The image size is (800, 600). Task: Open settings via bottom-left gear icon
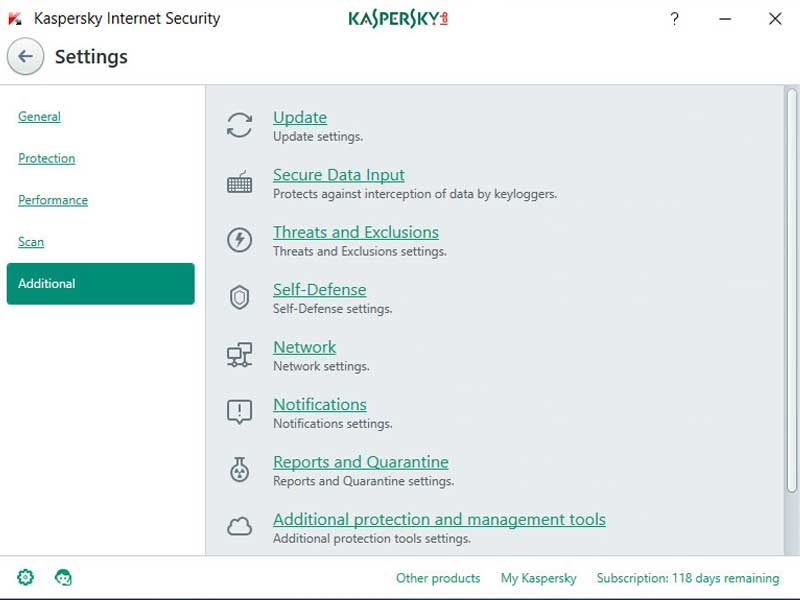click(x=26, y=577)
